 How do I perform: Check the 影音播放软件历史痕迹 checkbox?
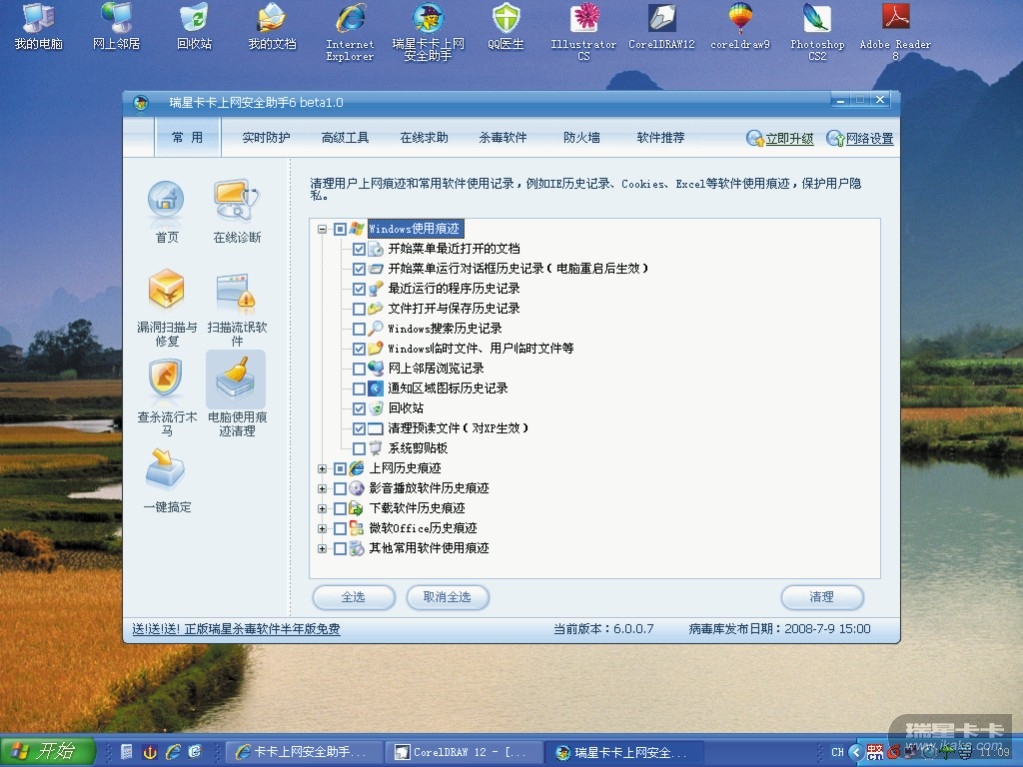point(340,489)
